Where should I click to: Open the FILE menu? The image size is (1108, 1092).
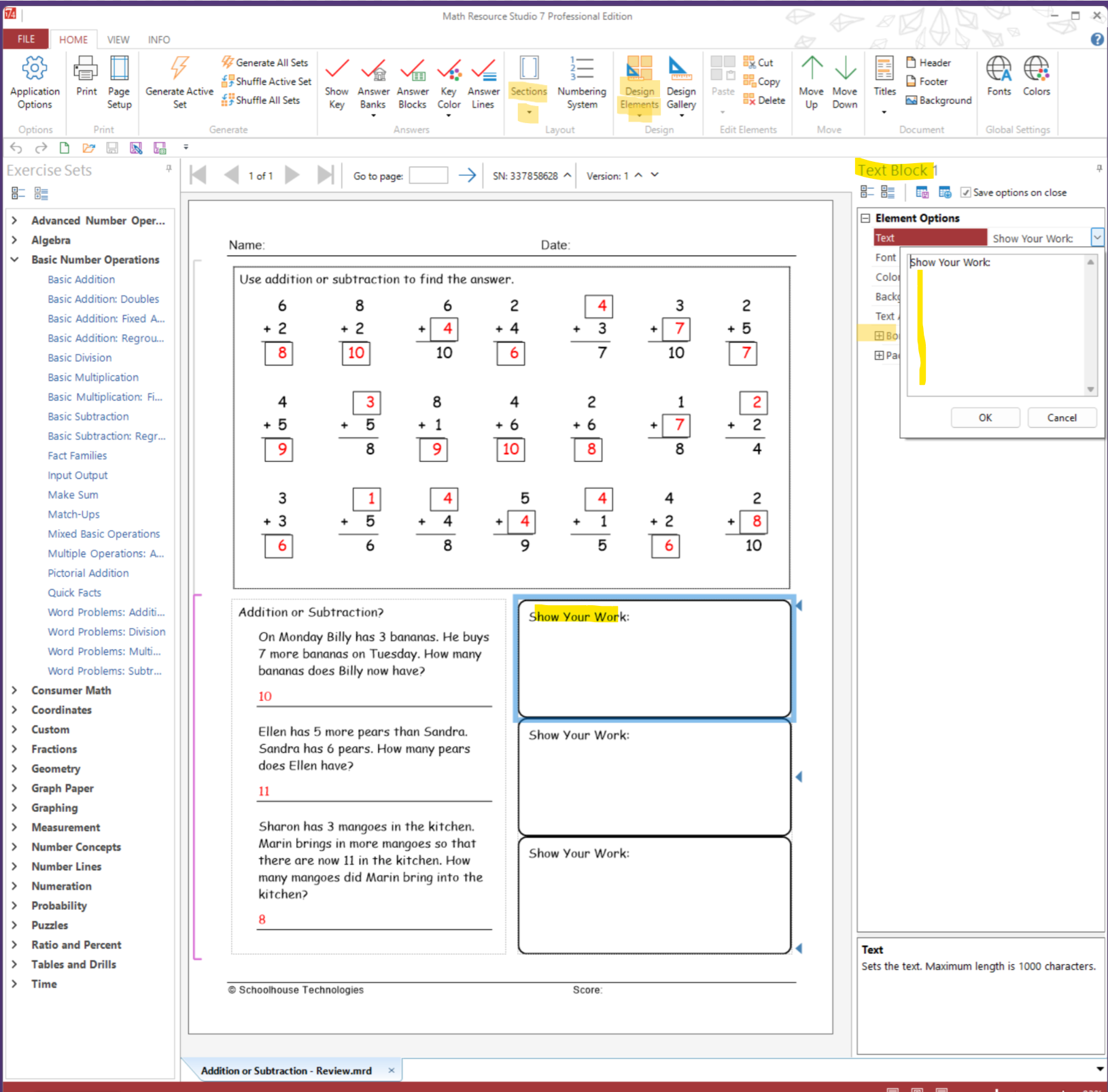26,39
